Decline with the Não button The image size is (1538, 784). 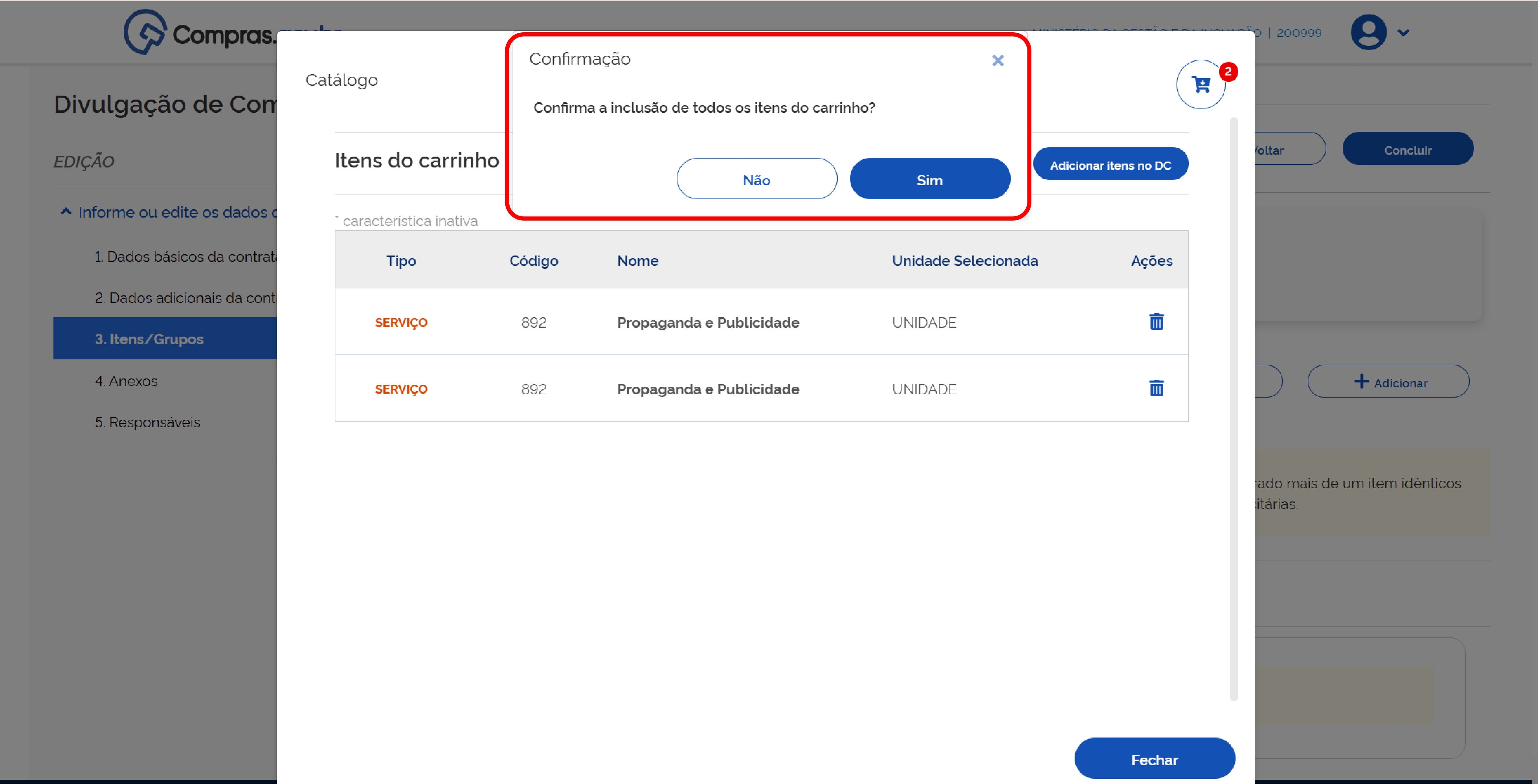756,180
